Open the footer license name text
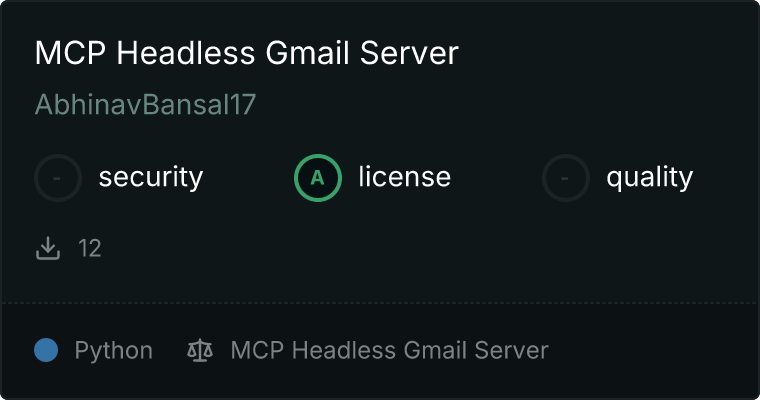The image size is (760, 400). [x=389, y=350]
